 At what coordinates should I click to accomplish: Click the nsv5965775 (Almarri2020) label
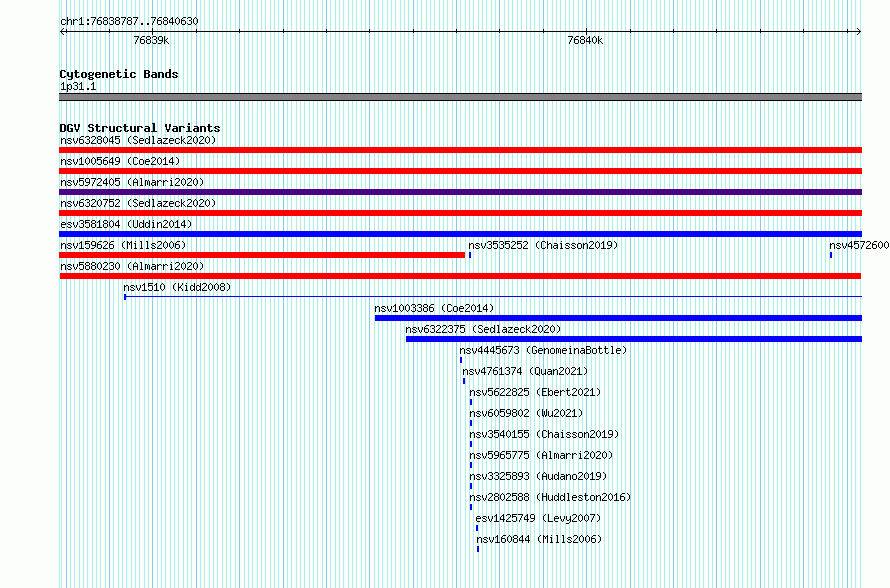pyautogui.click(x=541, y=455)
